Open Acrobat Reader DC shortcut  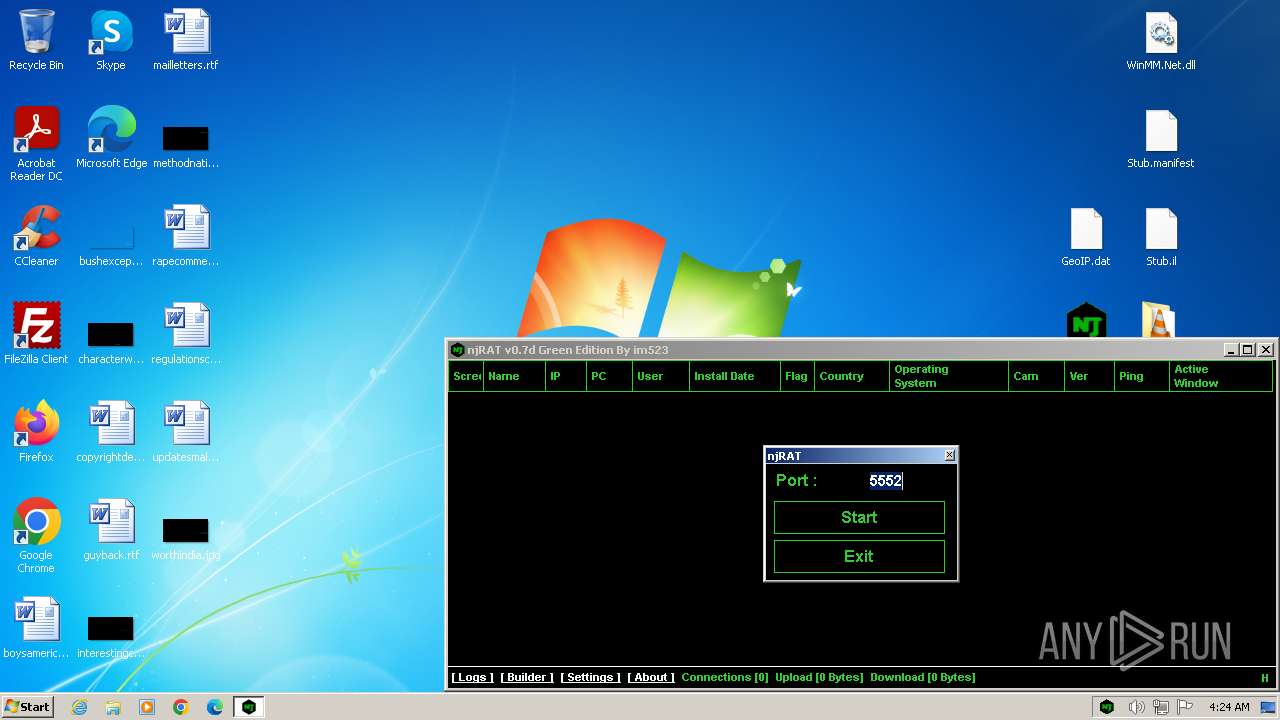click(36, 144)
